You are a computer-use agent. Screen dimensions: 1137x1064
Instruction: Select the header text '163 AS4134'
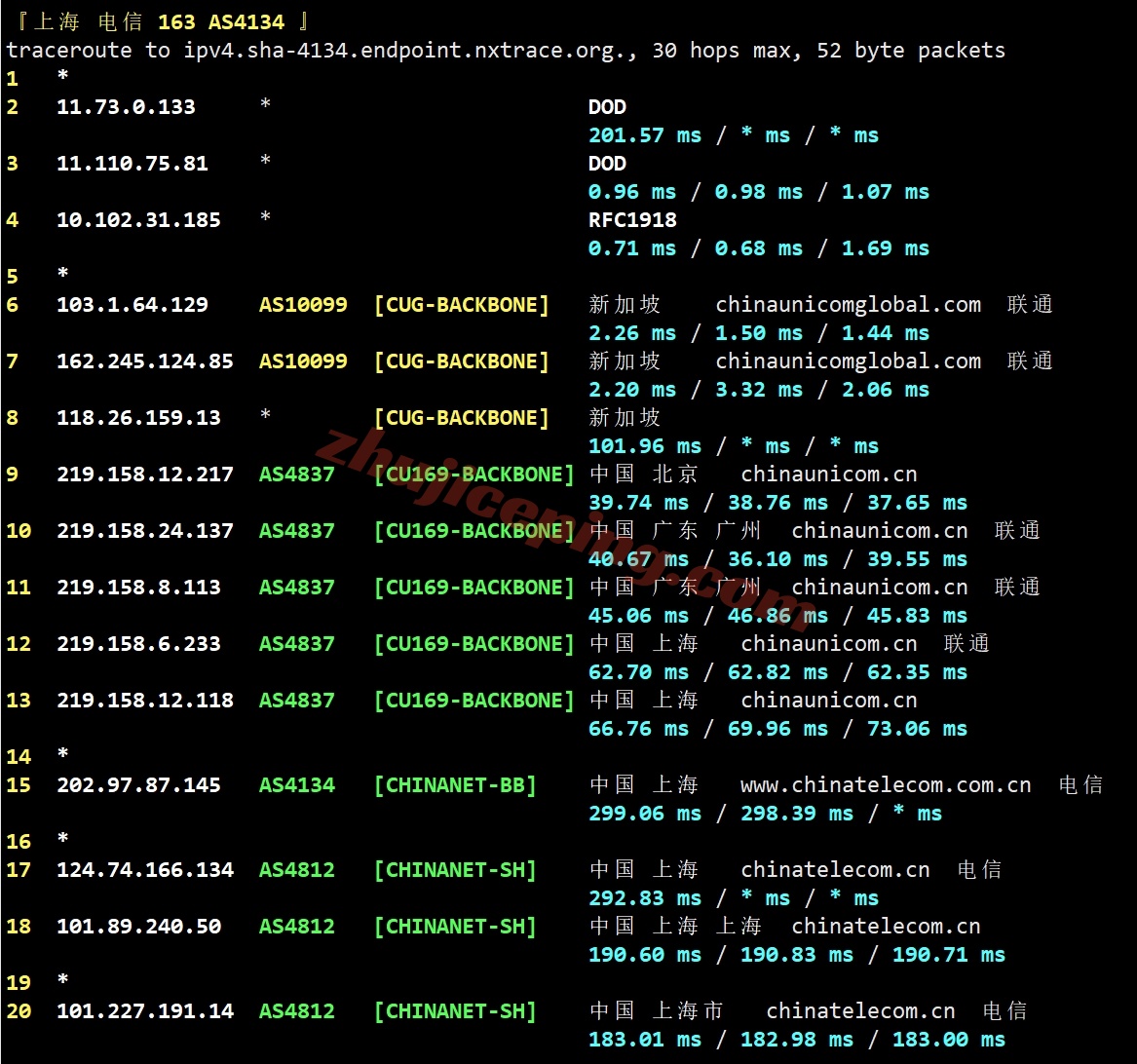[x=221, y=21]
